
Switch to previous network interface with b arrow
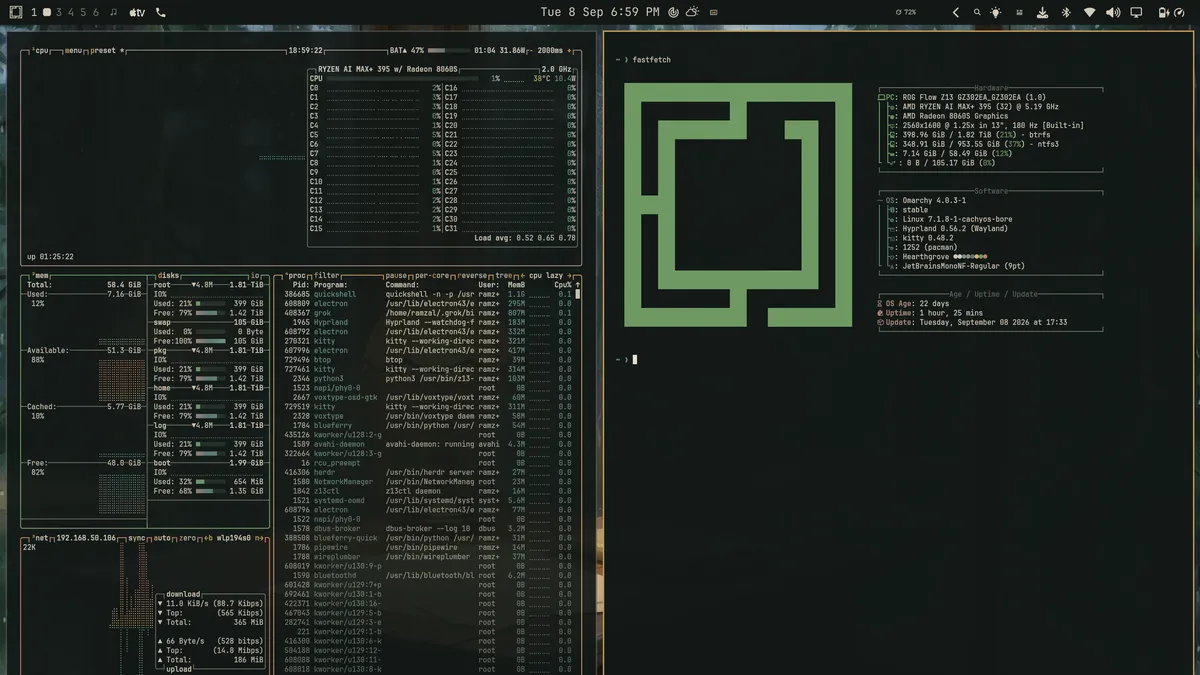(x=207, y=538)
